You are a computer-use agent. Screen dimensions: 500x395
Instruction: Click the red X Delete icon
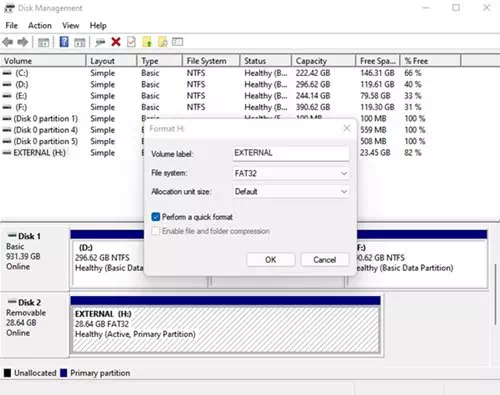tap(116, 42)
